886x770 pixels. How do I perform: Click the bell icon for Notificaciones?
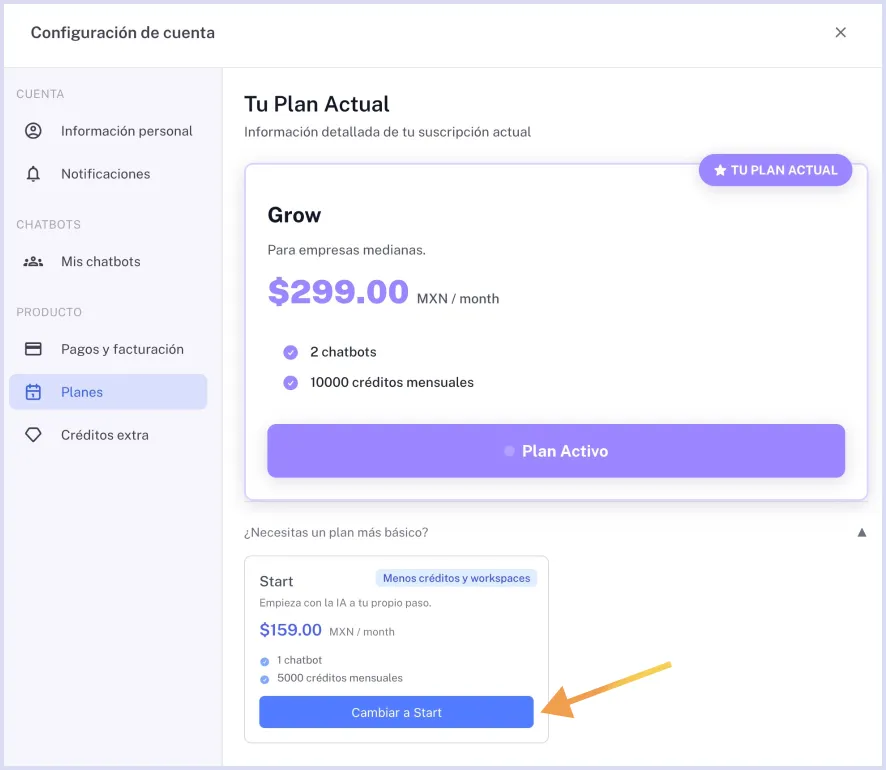pos(33,174)
